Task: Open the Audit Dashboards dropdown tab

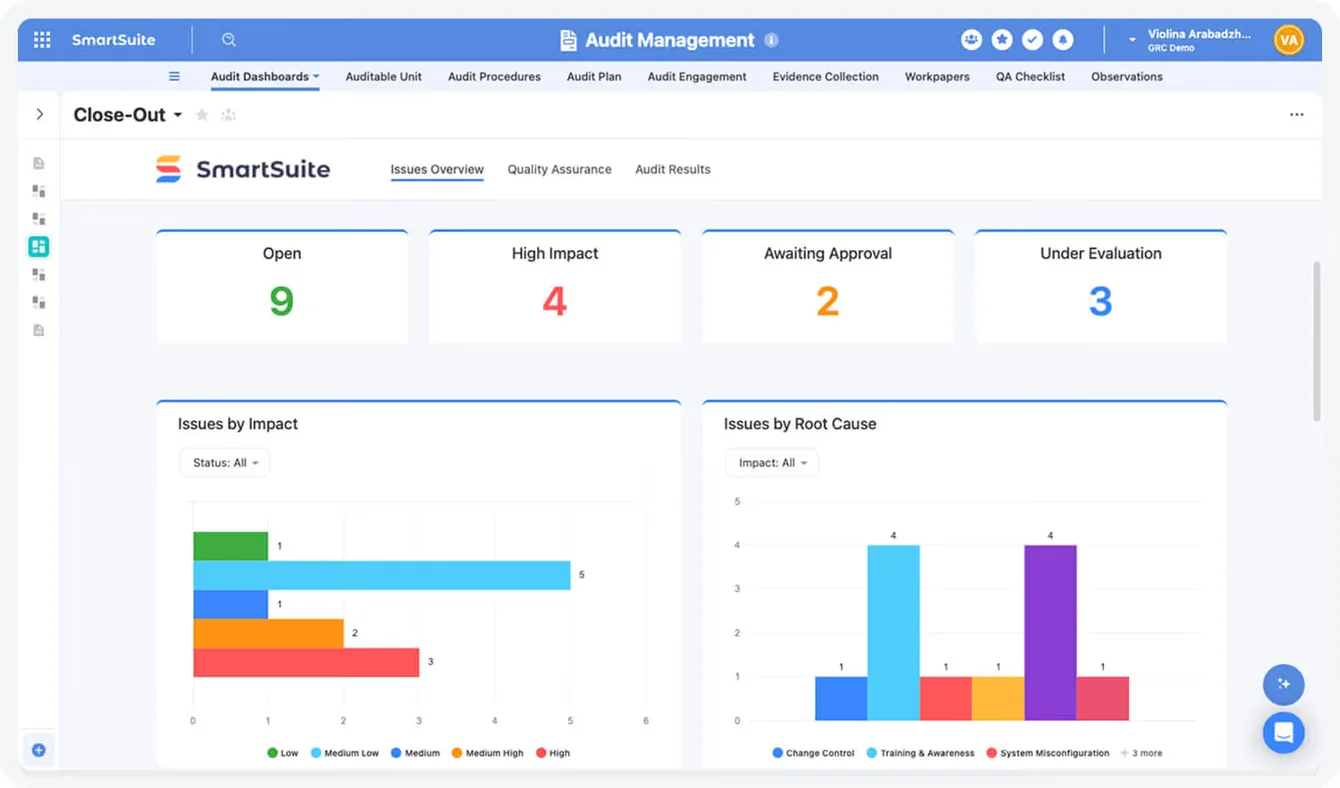Action: pos(265,76)
